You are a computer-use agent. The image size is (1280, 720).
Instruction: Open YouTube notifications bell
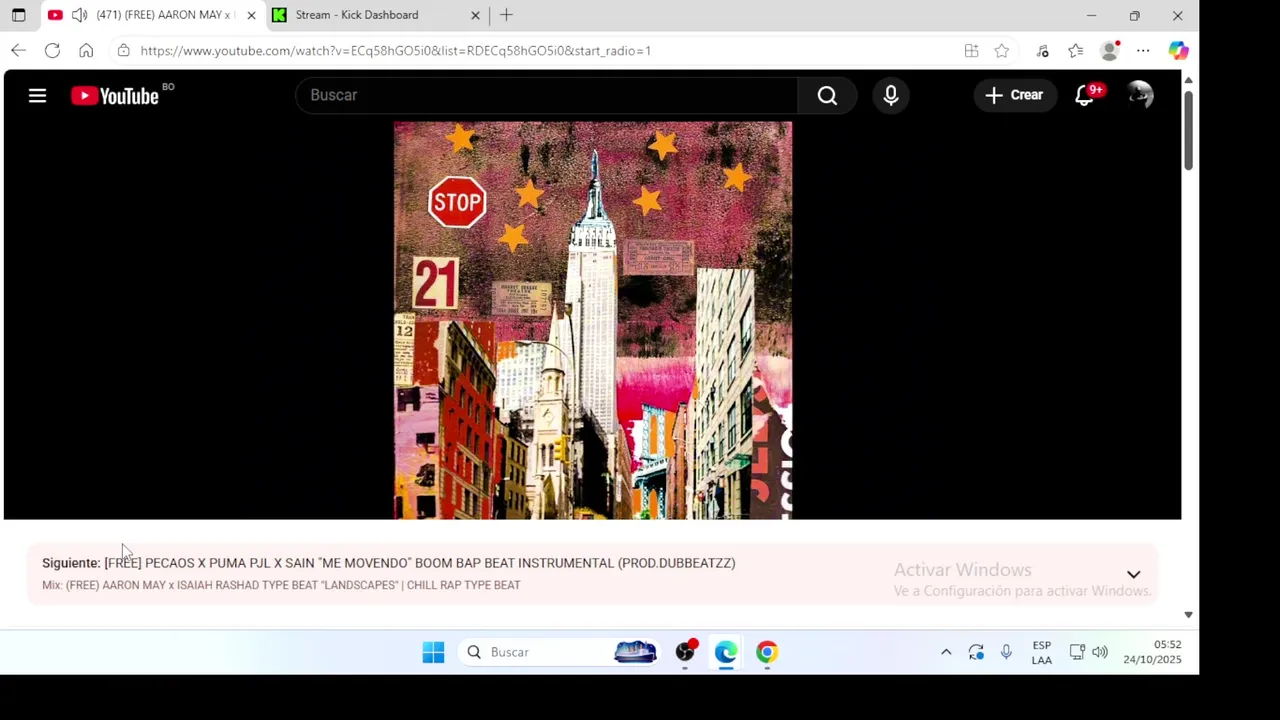1085,95
